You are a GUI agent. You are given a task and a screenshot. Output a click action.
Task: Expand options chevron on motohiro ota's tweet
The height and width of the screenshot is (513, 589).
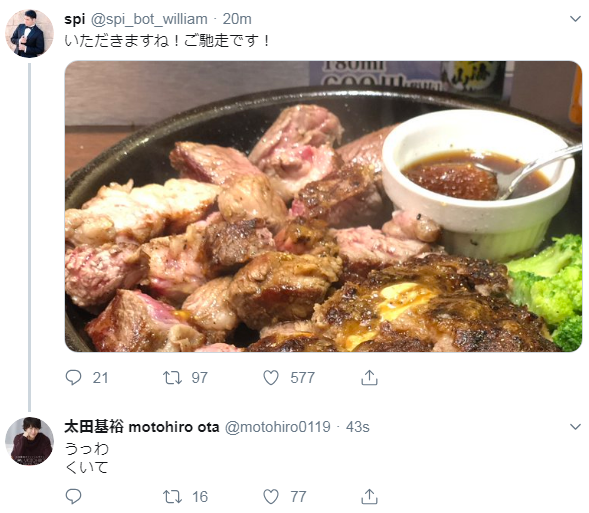pos(575,427)
